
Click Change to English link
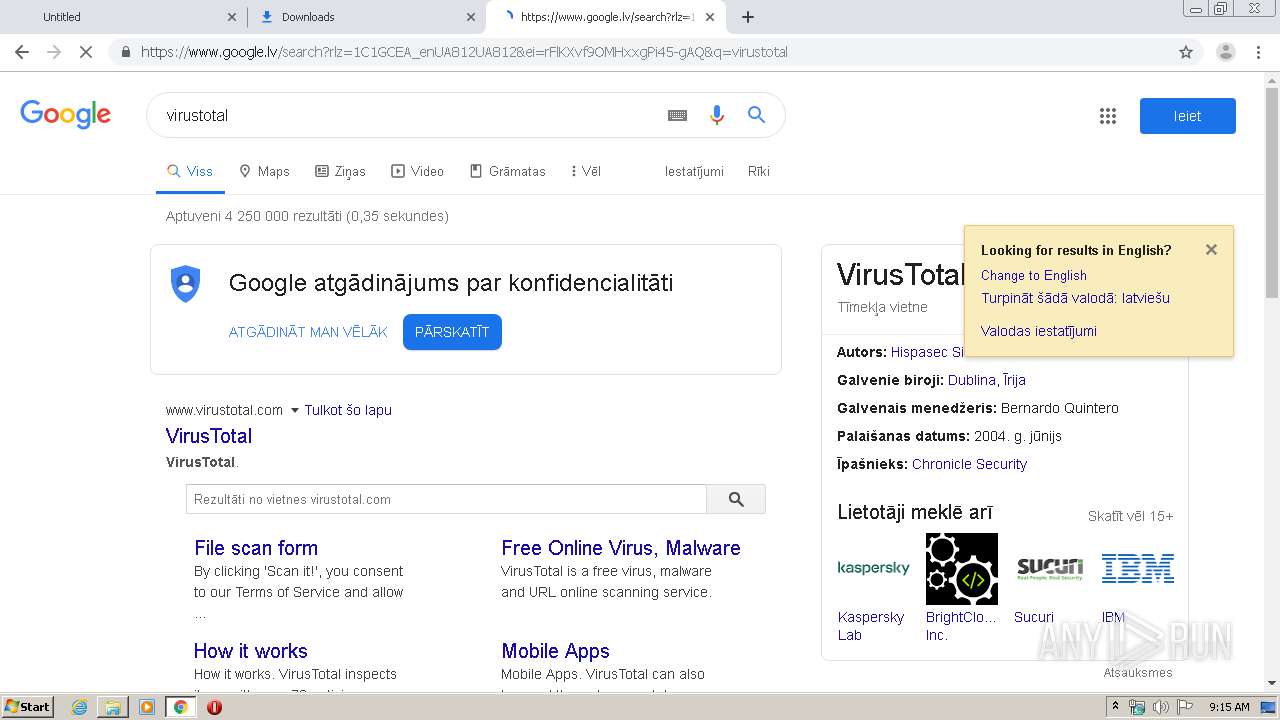1033,275
